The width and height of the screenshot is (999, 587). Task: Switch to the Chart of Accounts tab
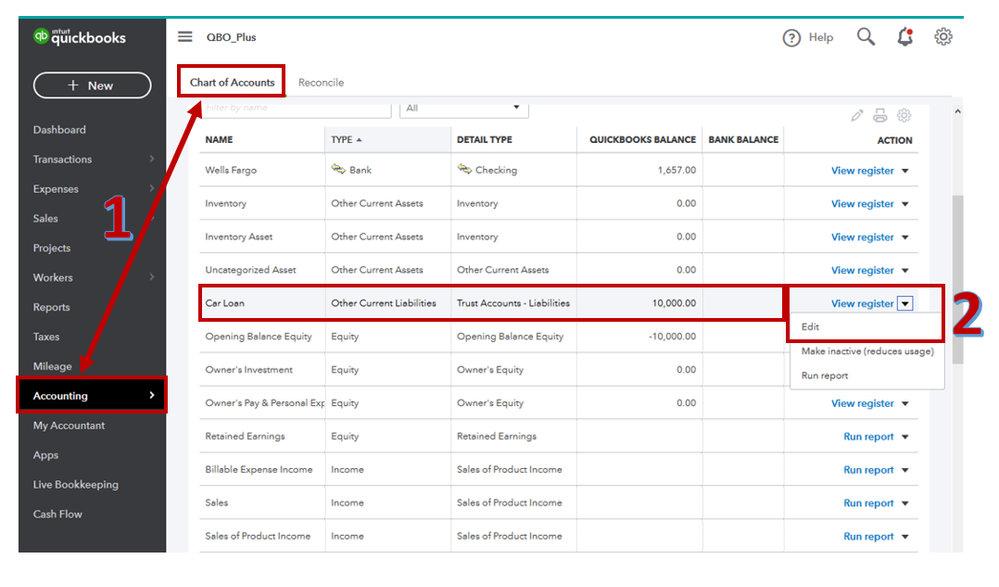pos(232,82)
